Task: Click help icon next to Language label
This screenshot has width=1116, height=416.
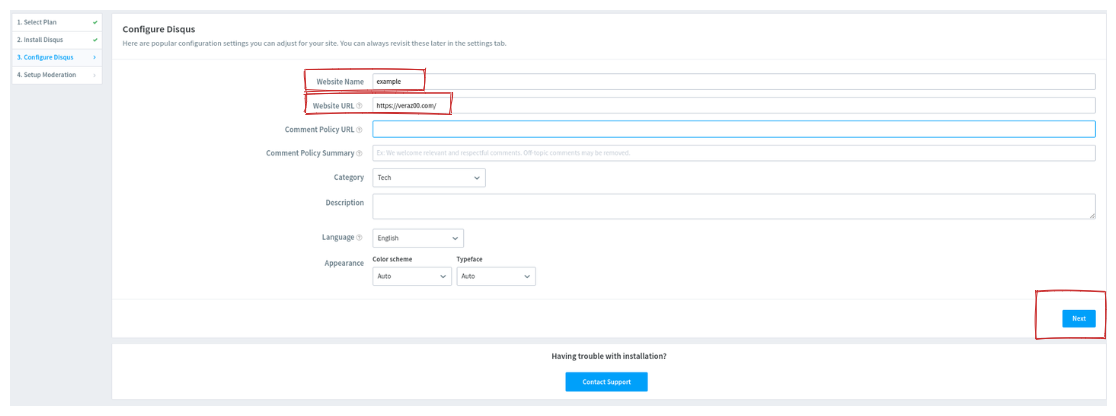Action: 359,238
